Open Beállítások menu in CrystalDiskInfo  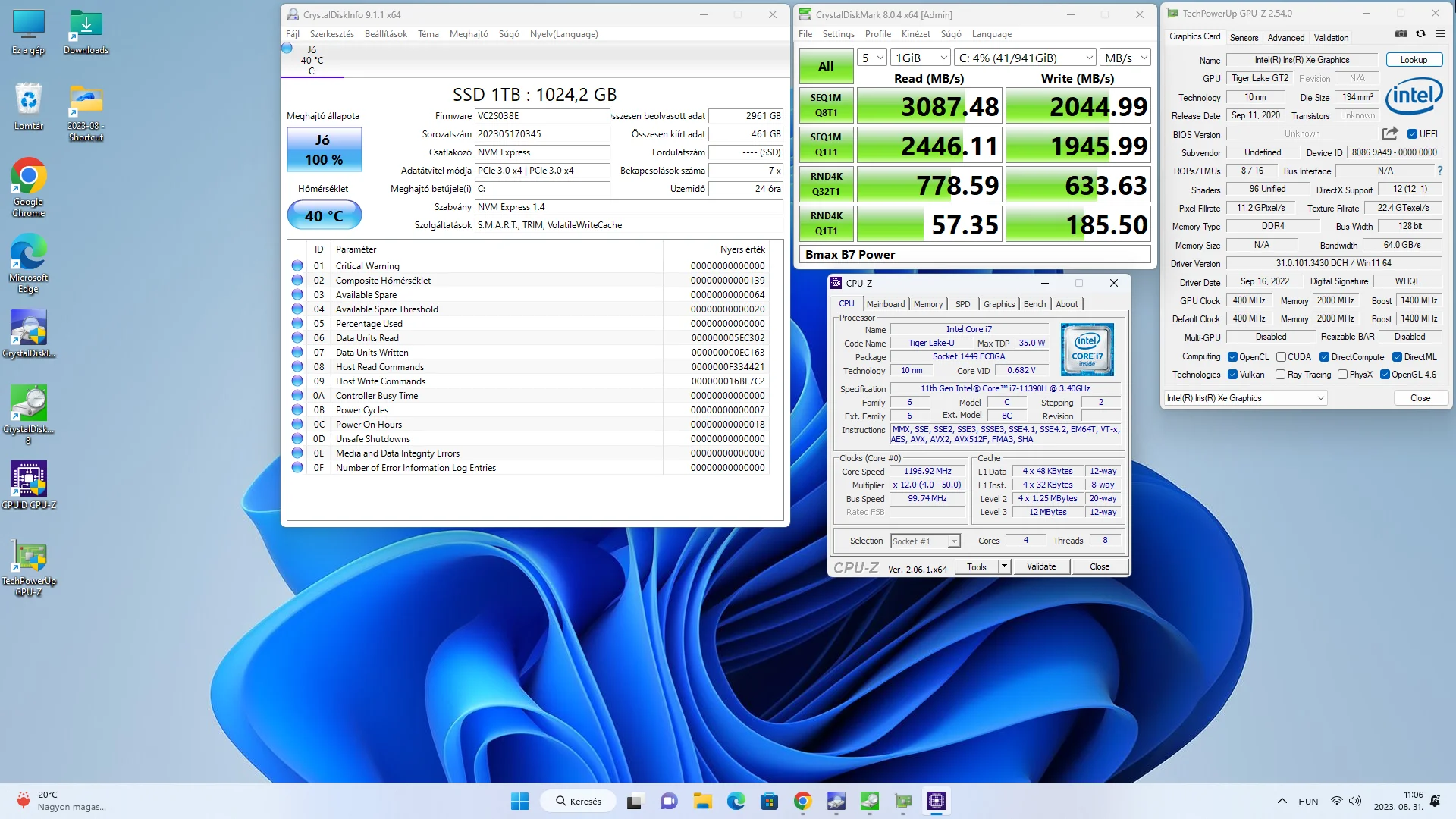(385, 34)
